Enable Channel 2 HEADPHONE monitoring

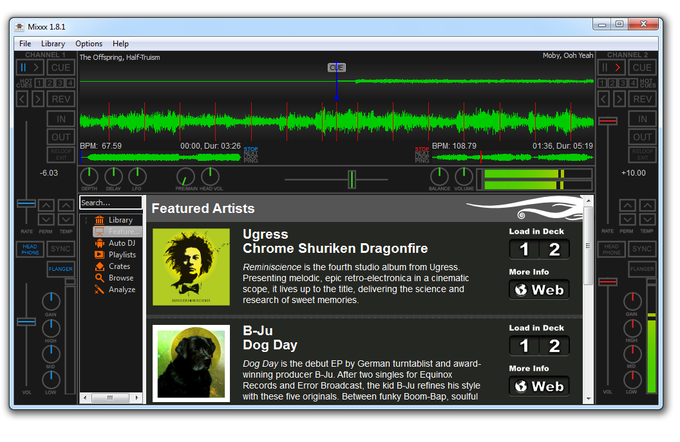(x=611, y=249)
